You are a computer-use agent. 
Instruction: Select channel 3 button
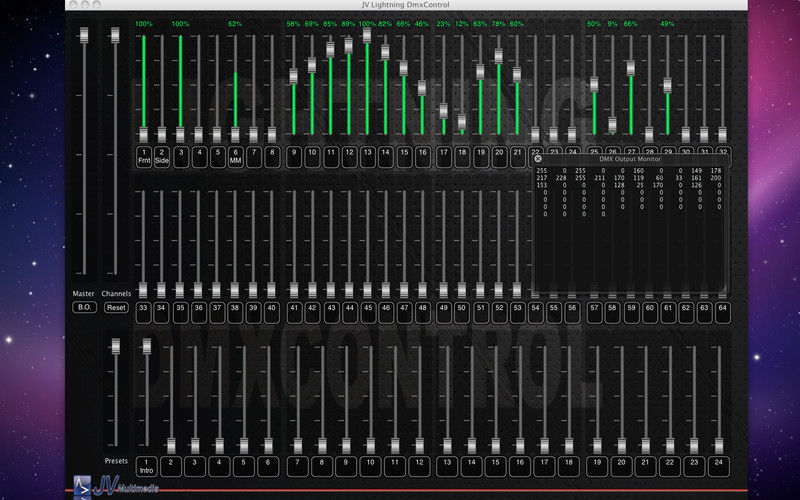[x=181, y=157]
